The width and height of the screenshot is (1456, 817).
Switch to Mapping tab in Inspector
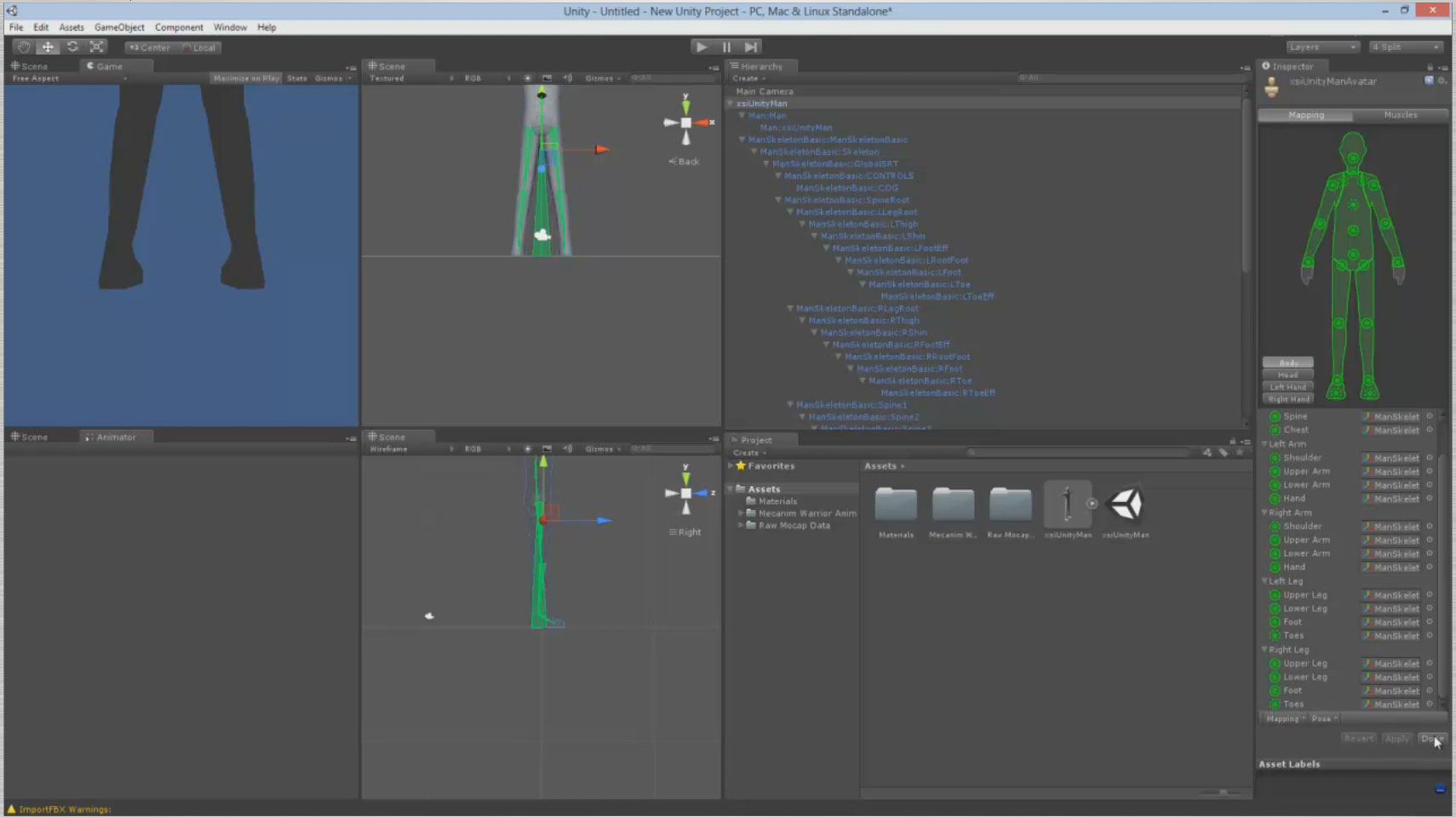click(1306, 115)
